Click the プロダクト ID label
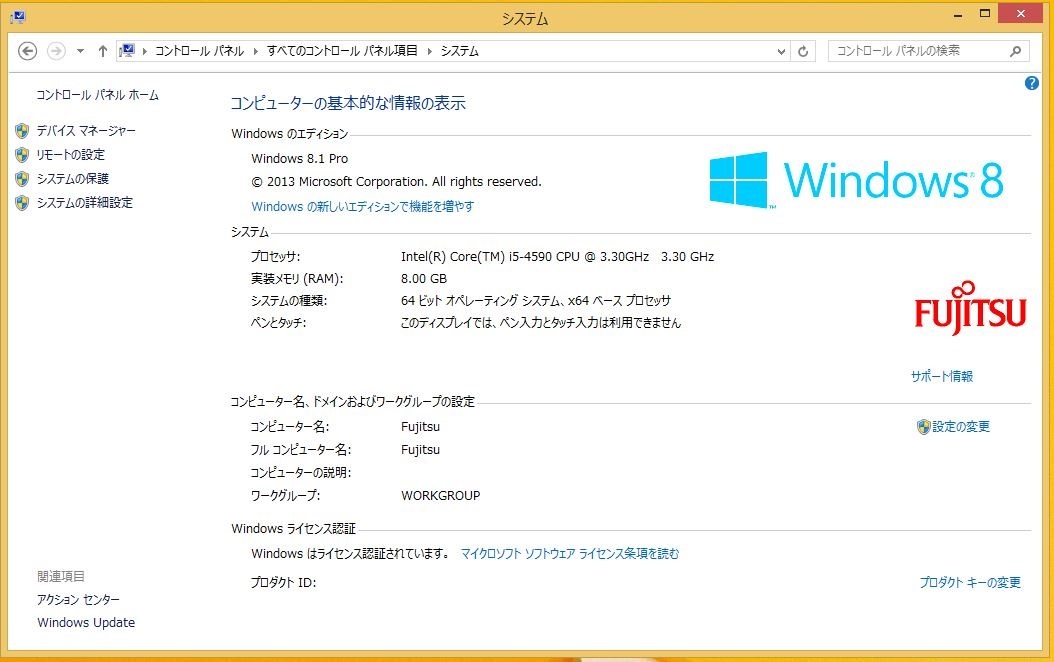Viewport: 1054px width, 662px height. click(283, 583)
